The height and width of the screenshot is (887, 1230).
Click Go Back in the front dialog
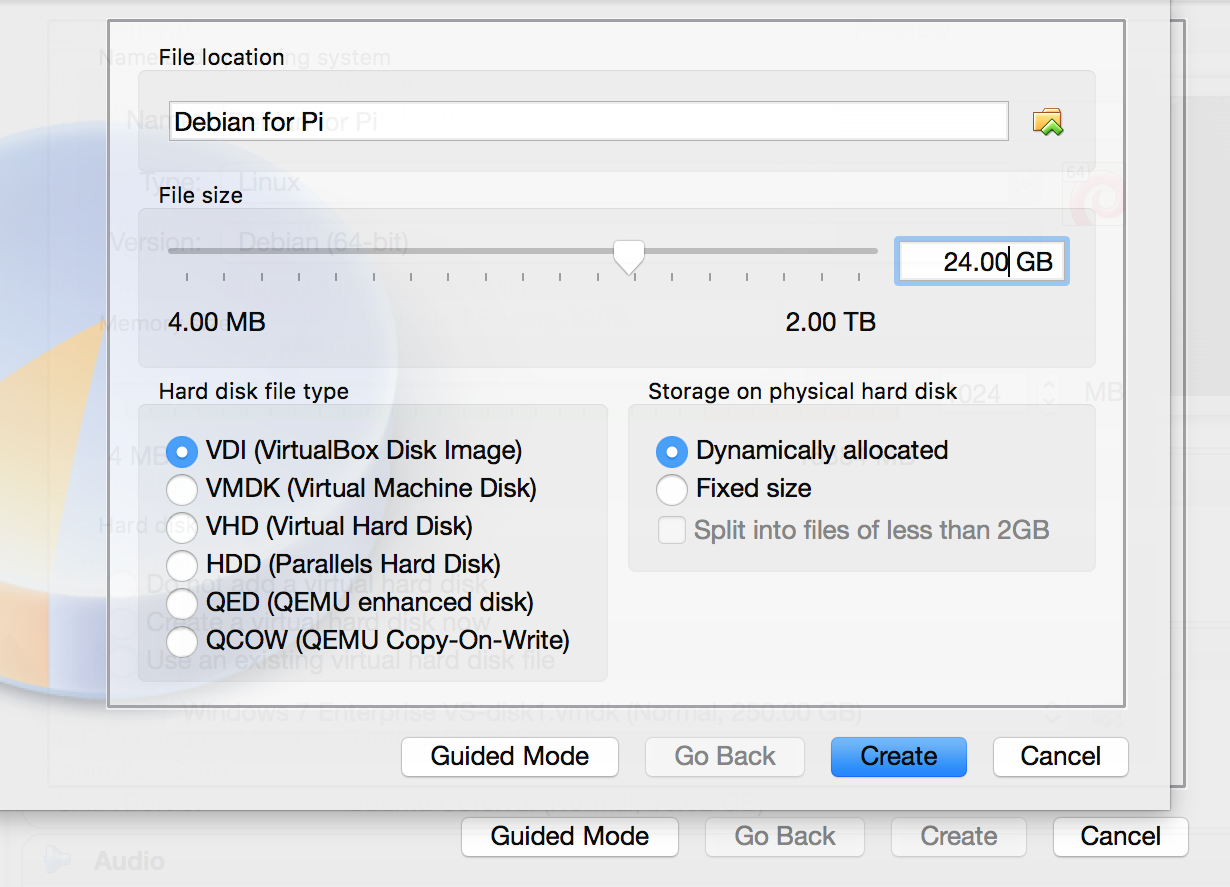724,757
